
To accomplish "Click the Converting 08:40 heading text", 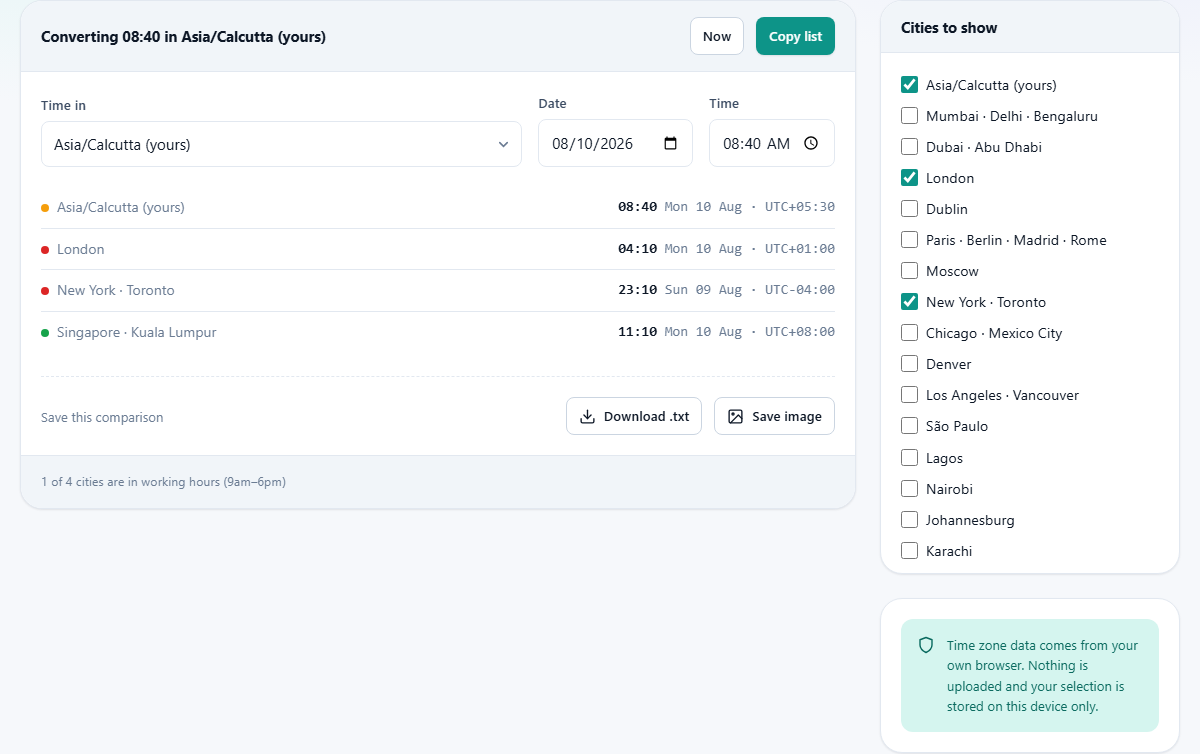I will pos(183,37).
